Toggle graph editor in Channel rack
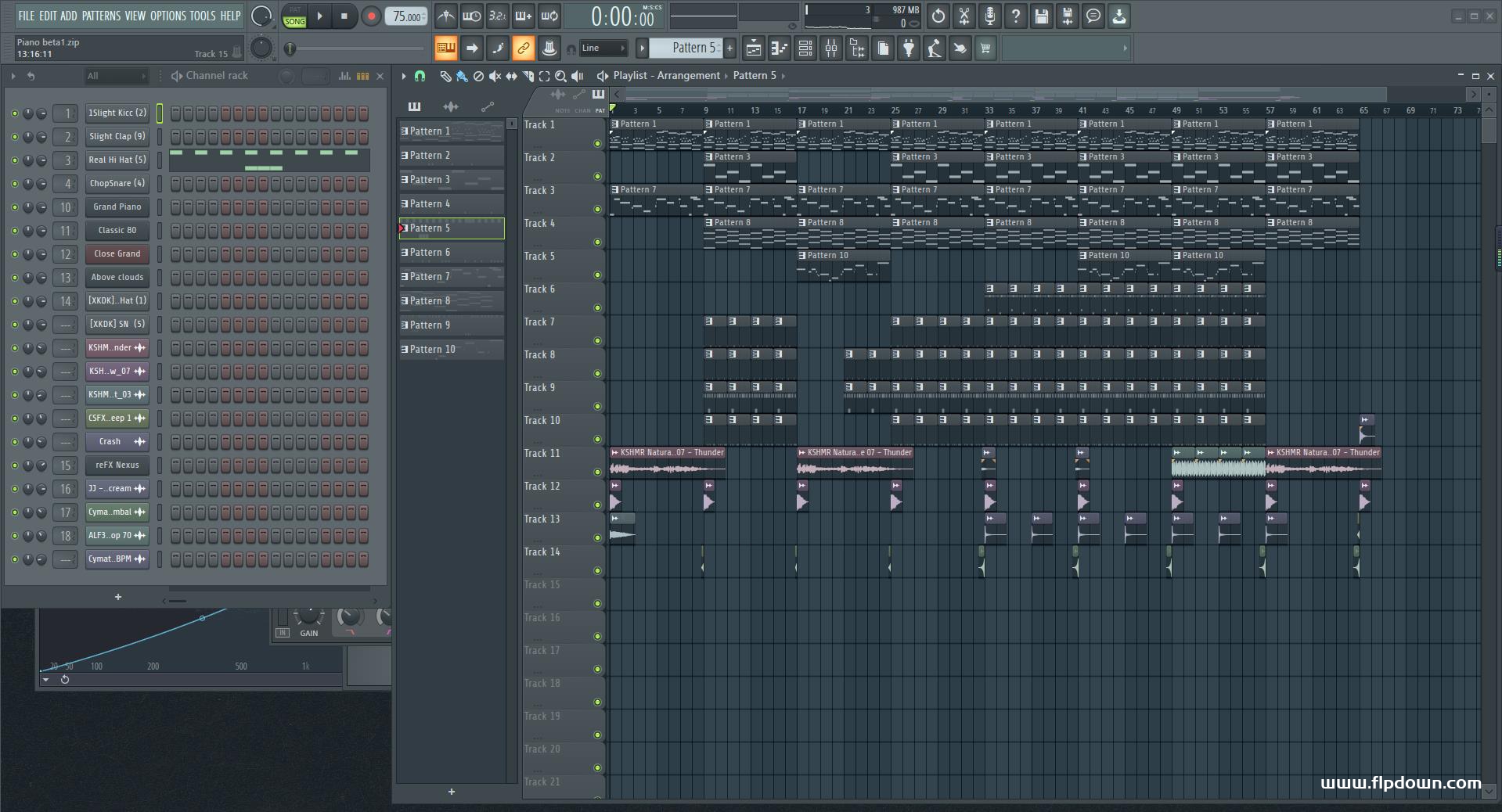1502x812 pixels. (x=344, y=76)
